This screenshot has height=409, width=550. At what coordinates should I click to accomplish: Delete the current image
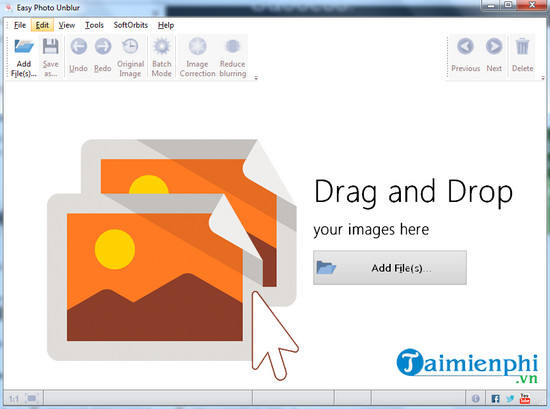(522, 55)
